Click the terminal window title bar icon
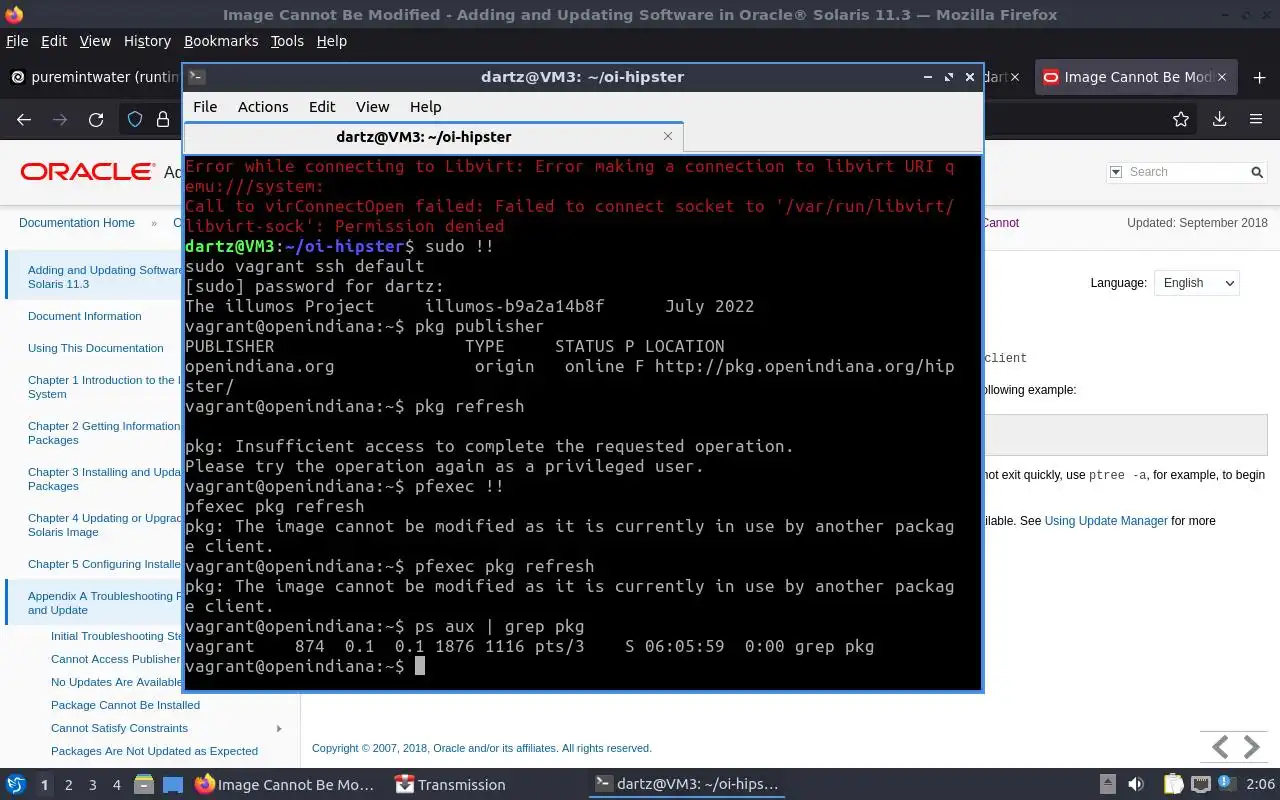The width and height of the screenshot is (1280, 800). click(x=197, y=77)
